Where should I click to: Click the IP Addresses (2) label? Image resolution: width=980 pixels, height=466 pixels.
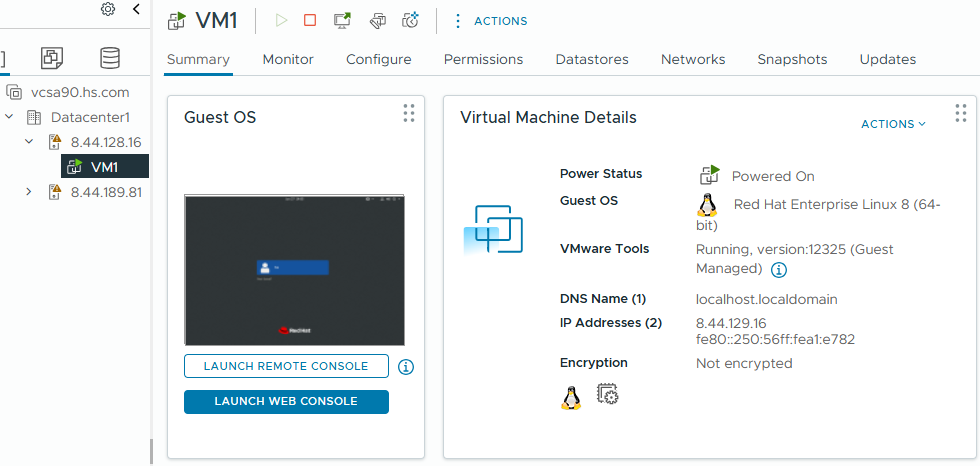611,323
